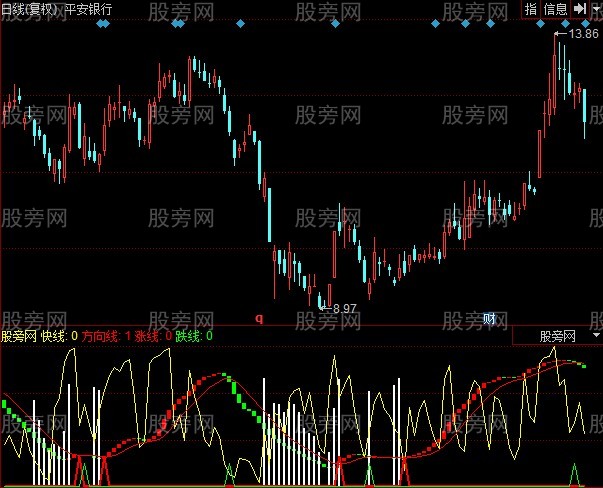The image size is (603, 488).
Task: Toggle the 快线 legend entry
Action: point(56,337)
